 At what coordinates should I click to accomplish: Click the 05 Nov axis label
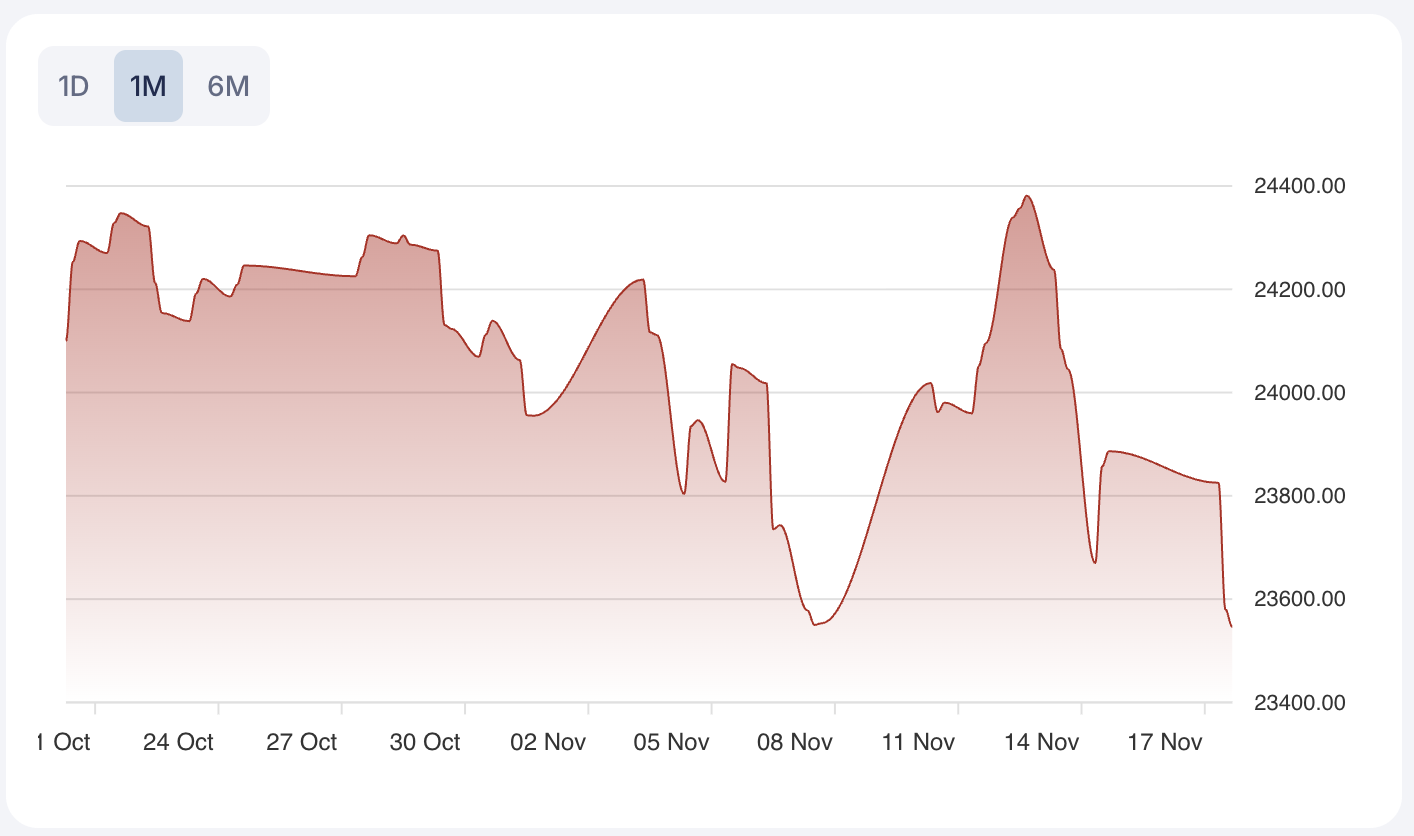click(x=674, y=742)
